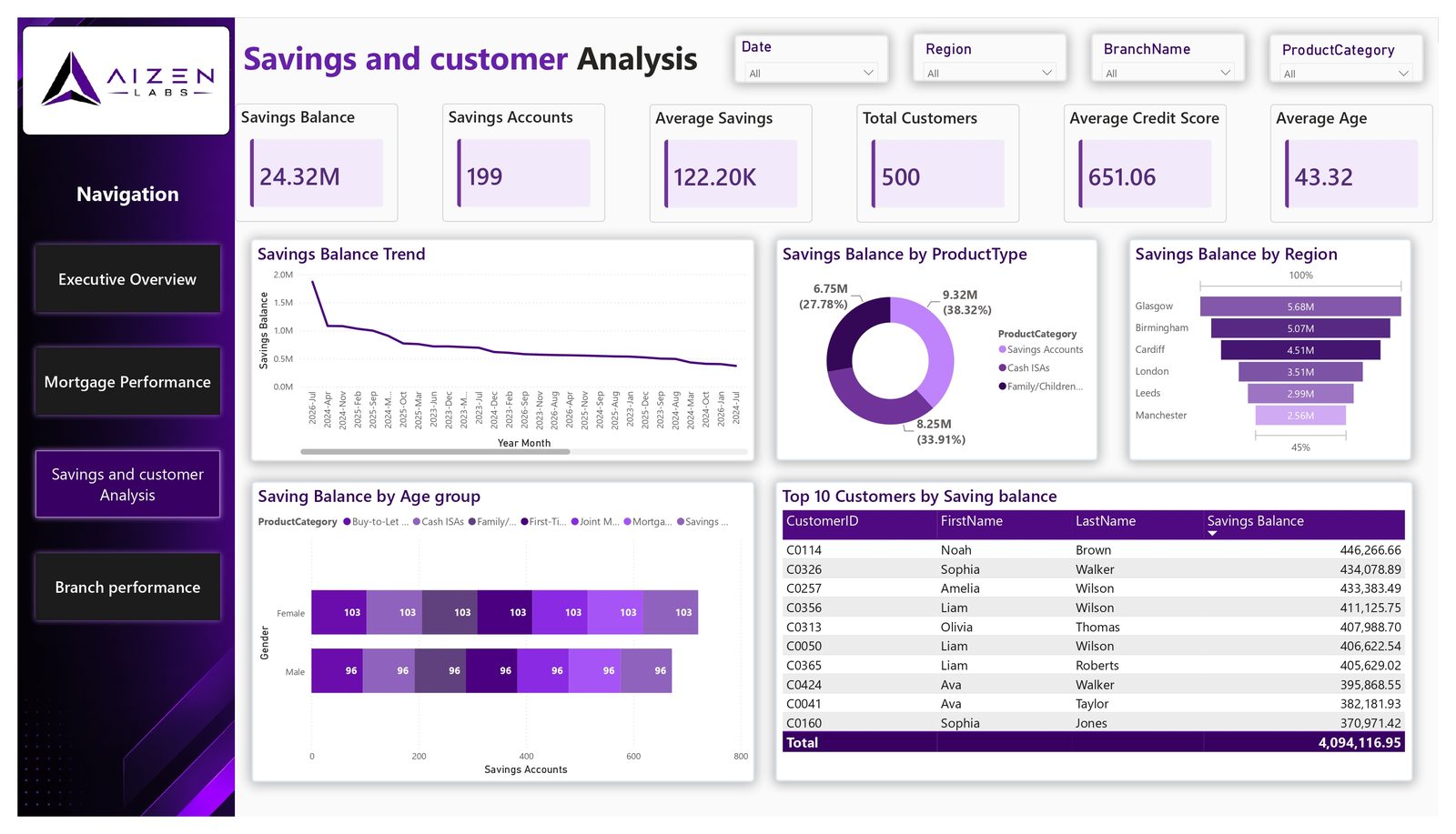Select customer row C0424
Viewport: 1456px width, 834px height.
click(1093, 685)
